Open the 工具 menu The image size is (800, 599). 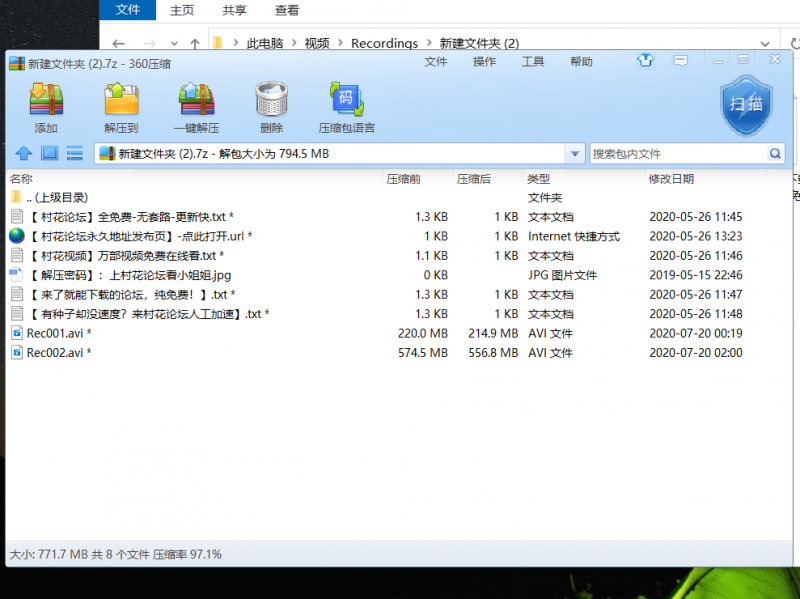point(533,62)
